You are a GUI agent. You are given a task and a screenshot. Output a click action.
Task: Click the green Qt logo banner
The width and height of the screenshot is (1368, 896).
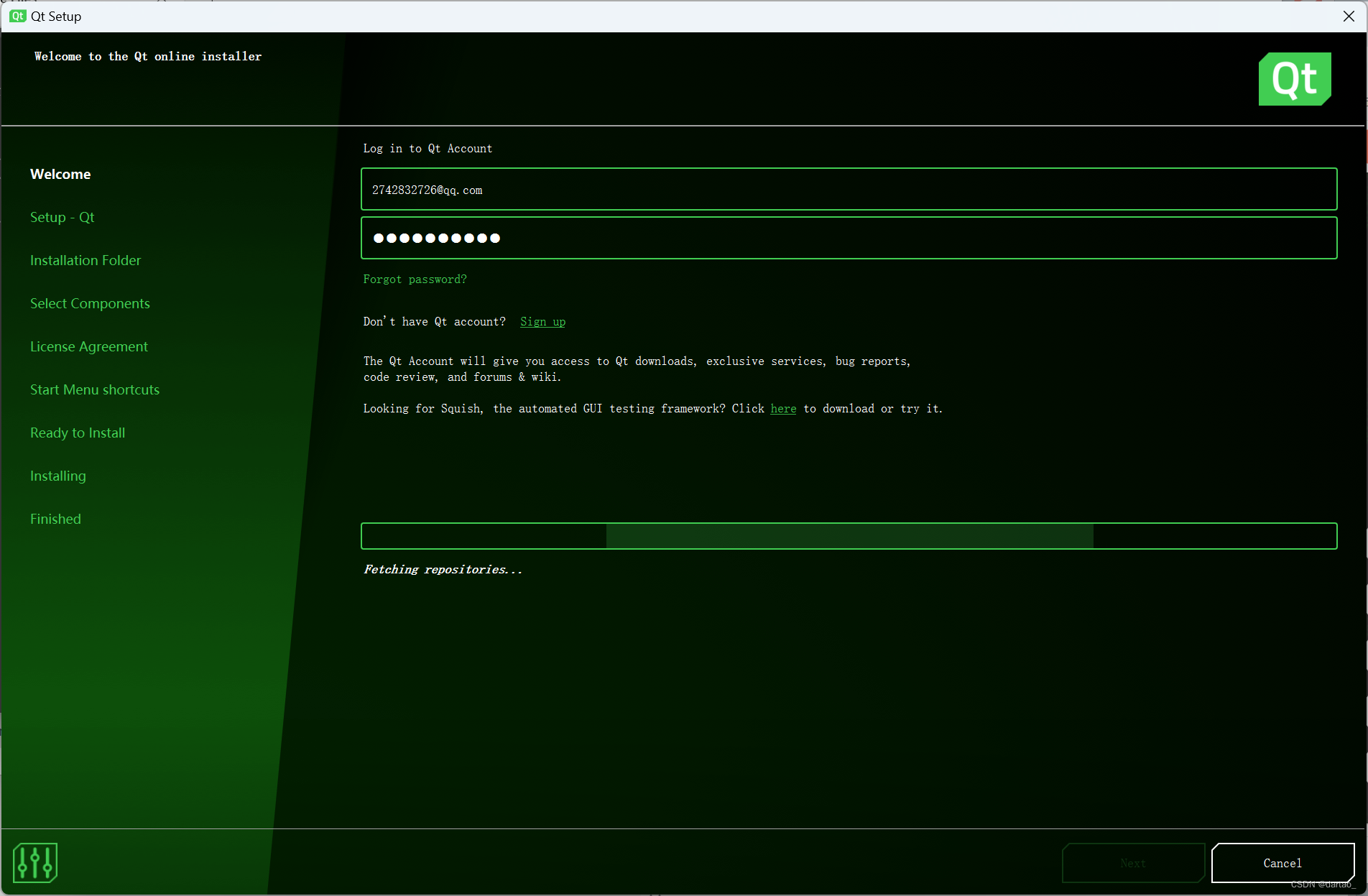pos(1295,79)
